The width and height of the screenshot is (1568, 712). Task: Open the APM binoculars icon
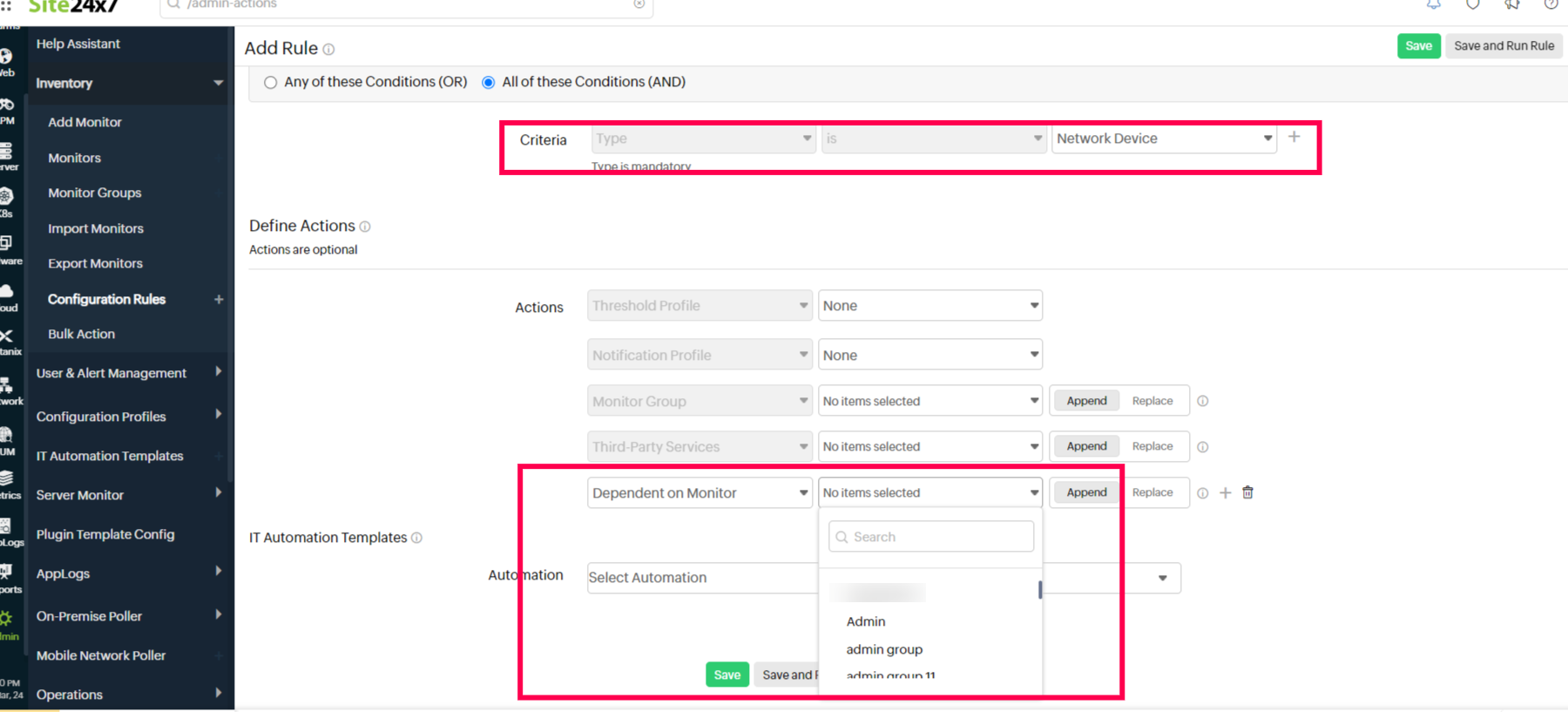(x=6, y=105)
